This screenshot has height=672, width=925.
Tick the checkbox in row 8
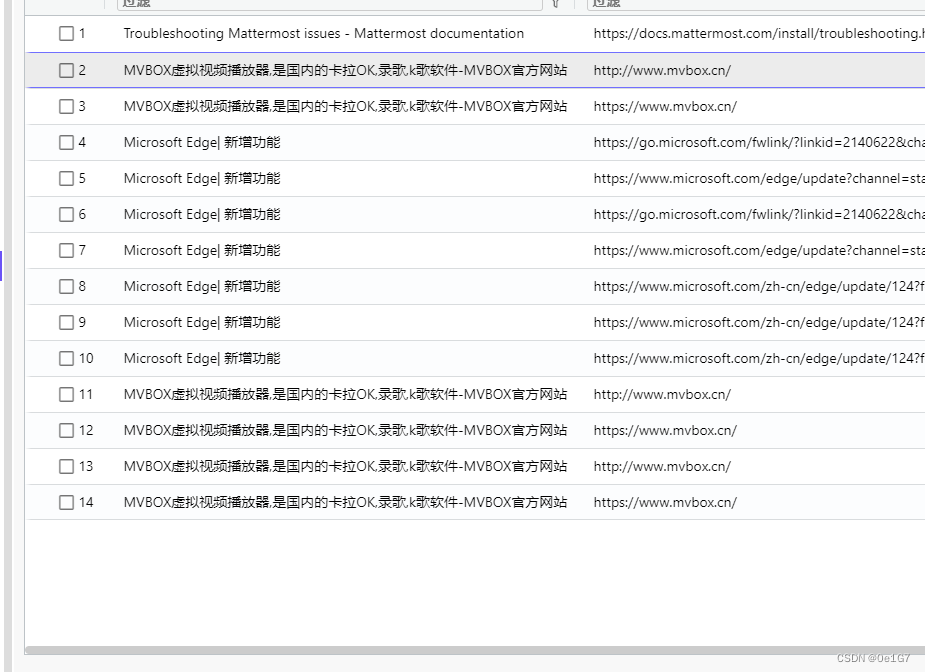(66, 287)
